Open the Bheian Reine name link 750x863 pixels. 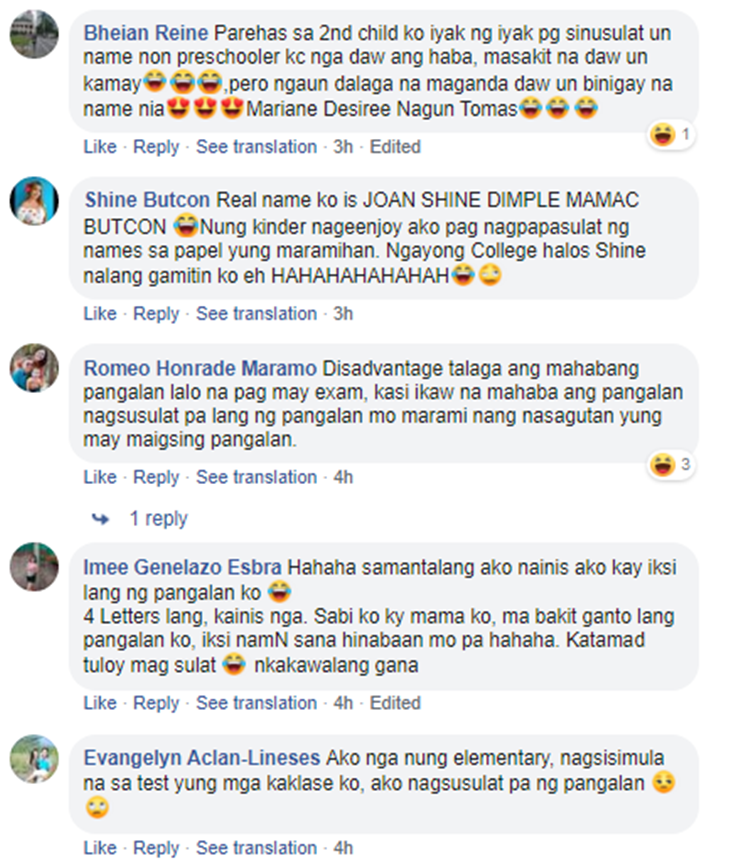[x=146, y=33]
